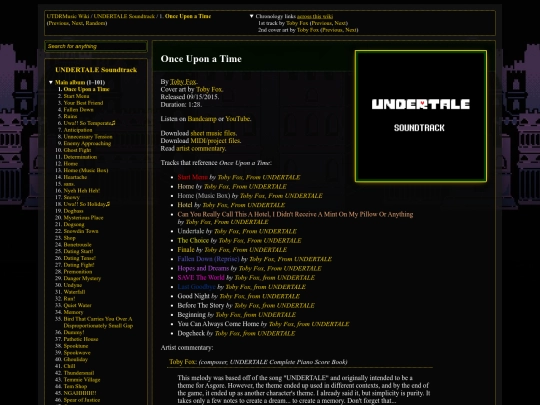Select sidebar track 39. Spookwave
This screenshot has width=540, height=405.
[x=77, y=353]
